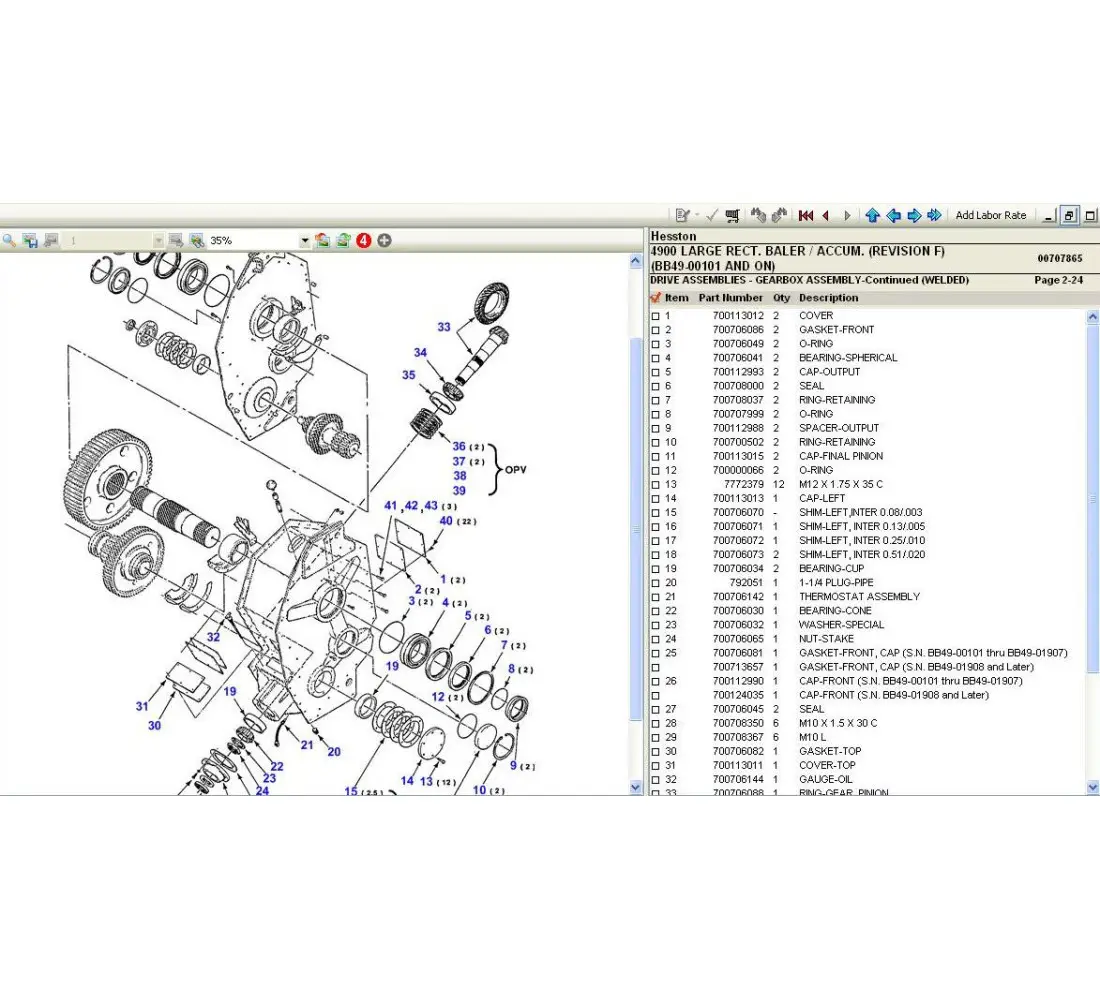Go to previous page using red left arrow
This screenshot has height=1000, width=1100.
pos(826,215)
